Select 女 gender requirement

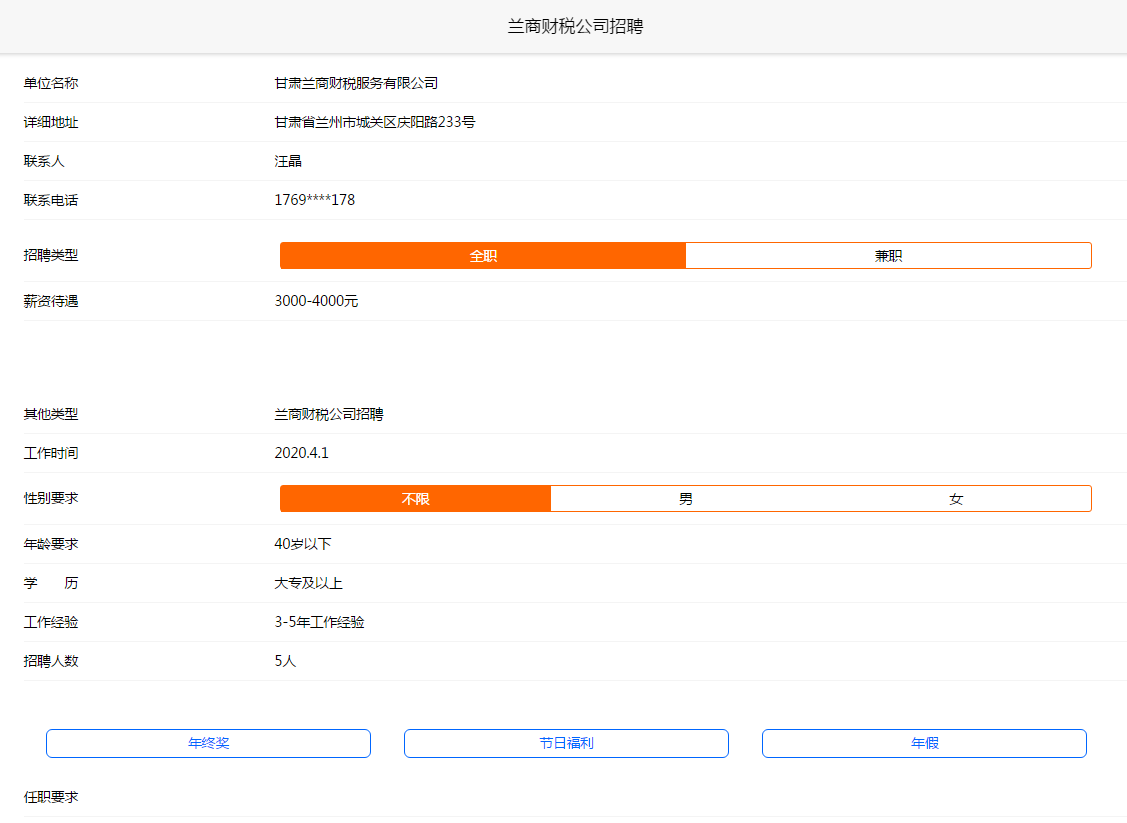956,499
